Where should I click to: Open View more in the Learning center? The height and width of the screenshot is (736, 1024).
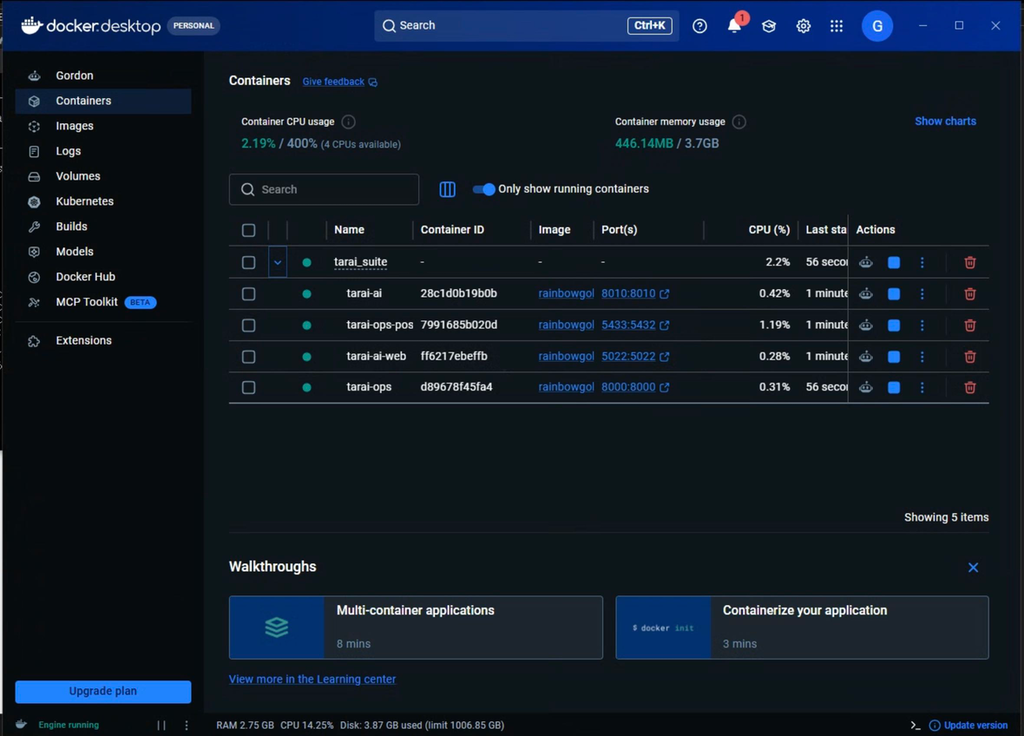pyautogui.click(x=312, y=680)
